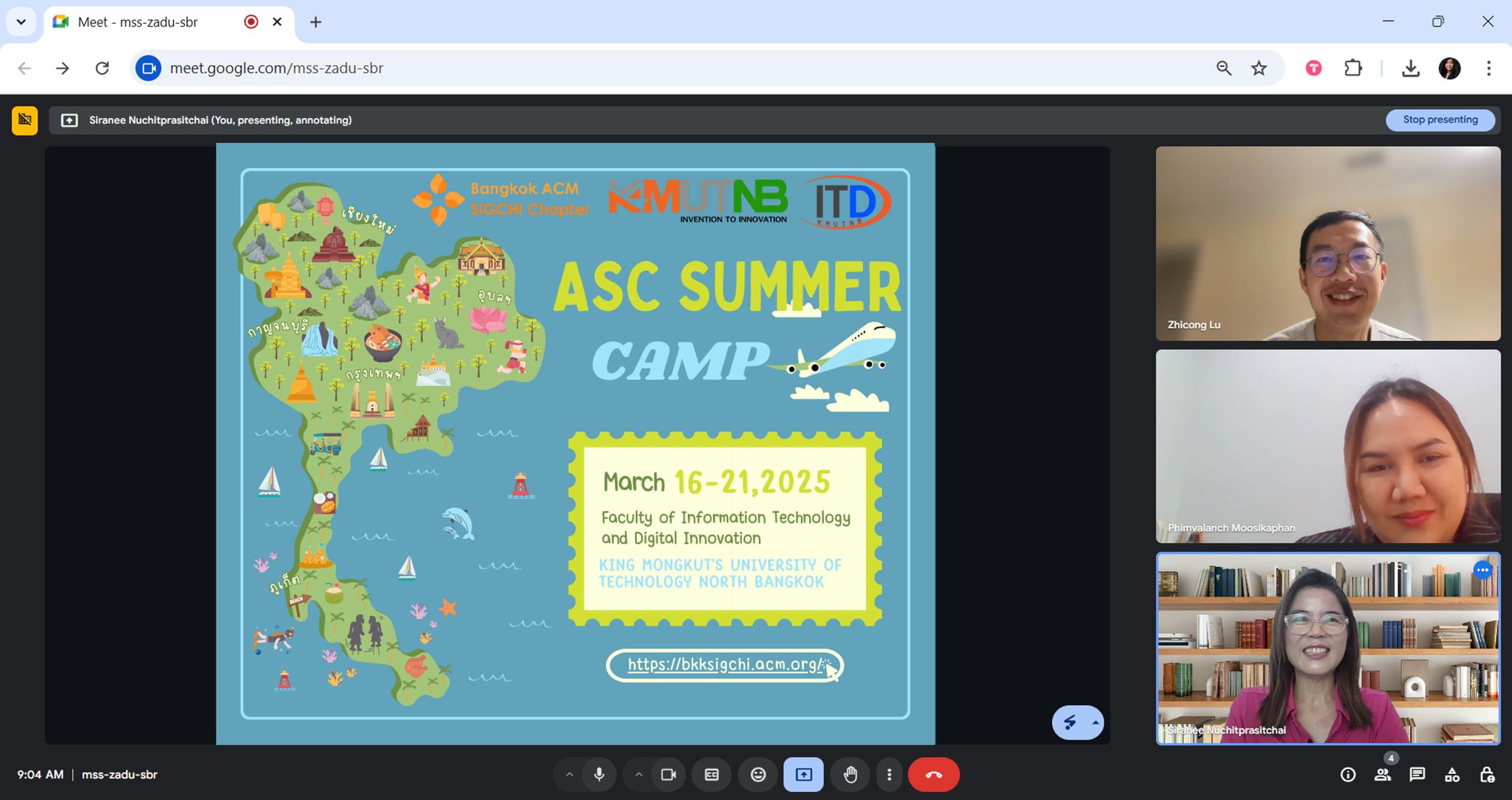Mute the microphone
This screenshot has height=800, width=1512.
click(x=599, y=774)
